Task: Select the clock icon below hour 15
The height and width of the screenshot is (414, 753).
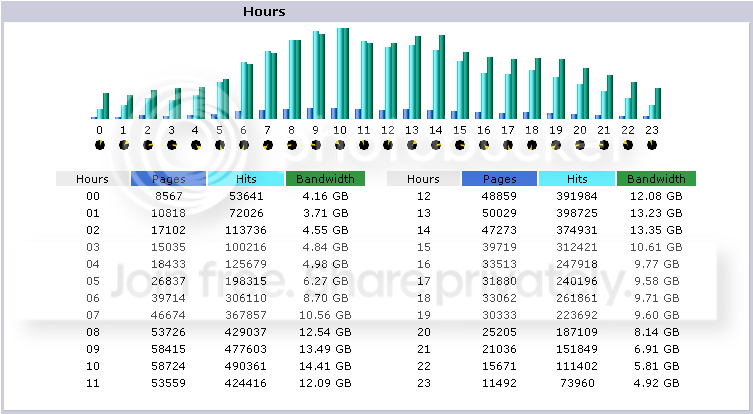Action: (x=460, y=145)
